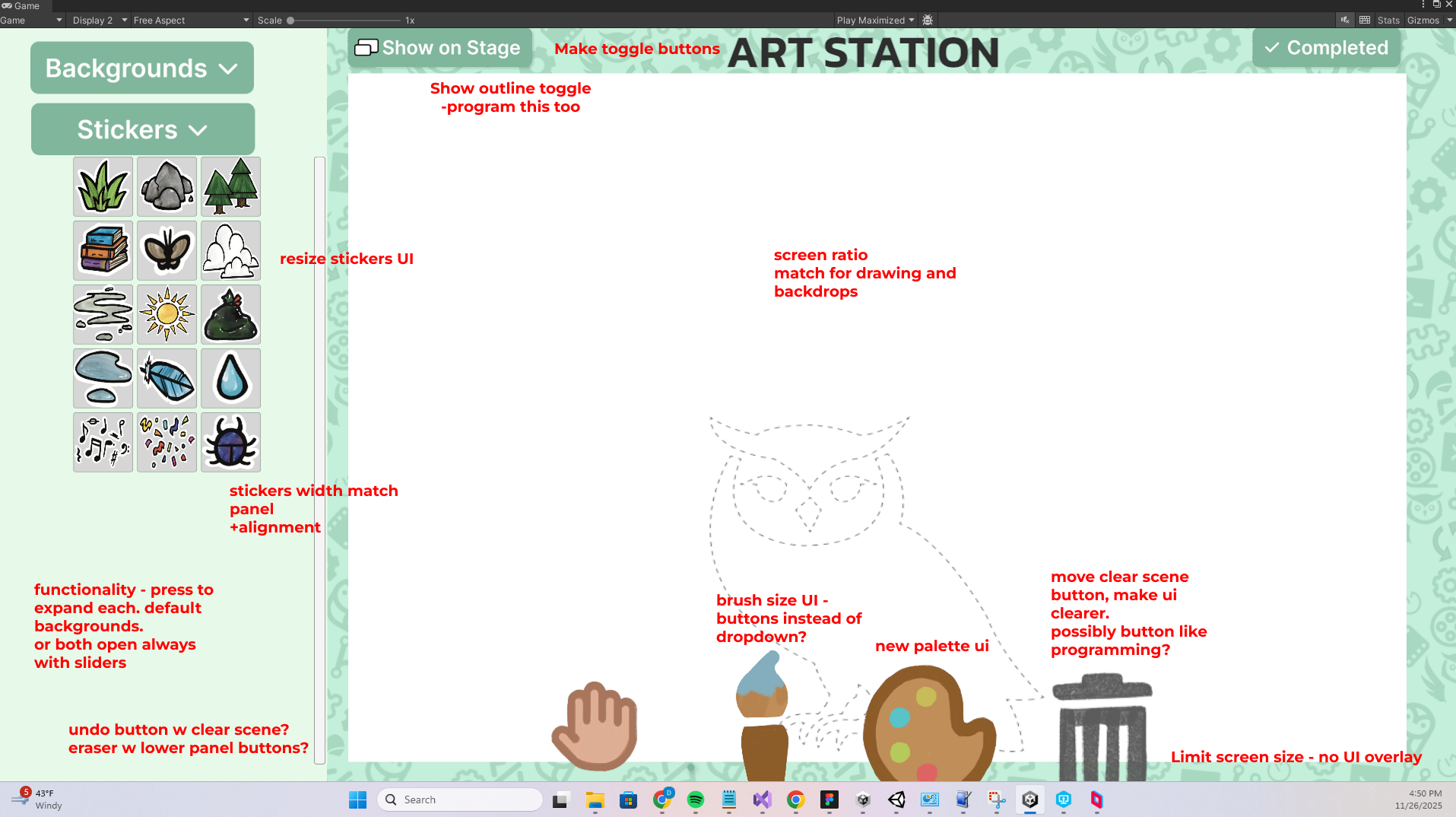Image resolution: width=1456 pixels, height=817 pixels.
Task: Open Visual Studio from the taskbar
Action: (763, 800)
